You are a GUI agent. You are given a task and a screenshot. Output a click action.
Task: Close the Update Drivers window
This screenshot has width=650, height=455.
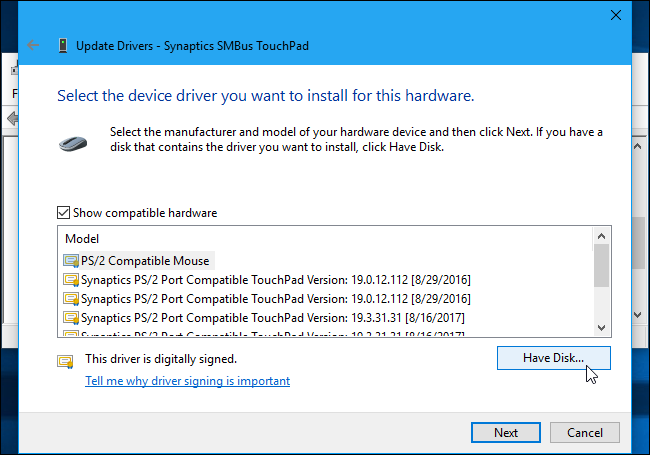tap(612, 17)
